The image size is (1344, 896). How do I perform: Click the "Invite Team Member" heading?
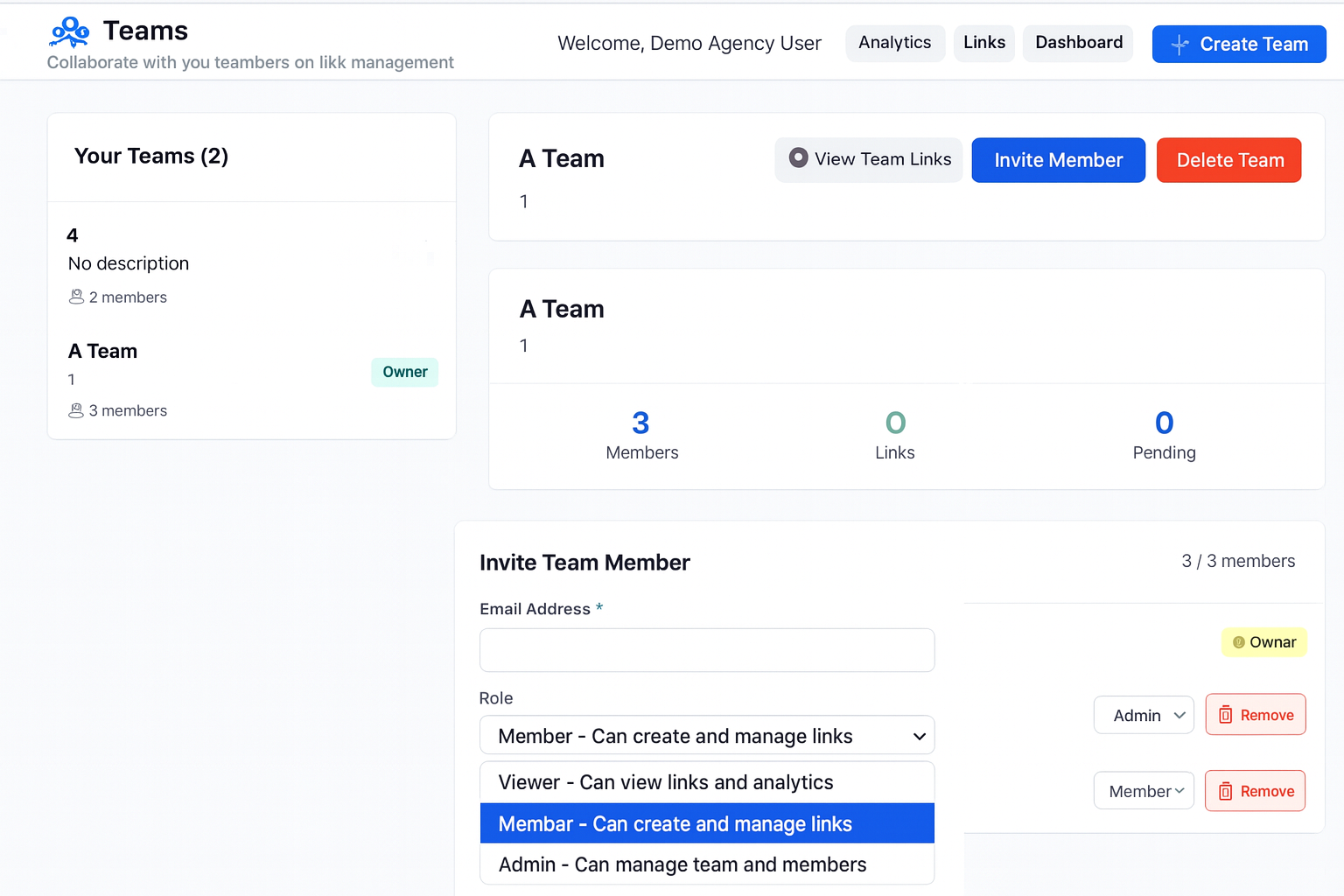584,563
